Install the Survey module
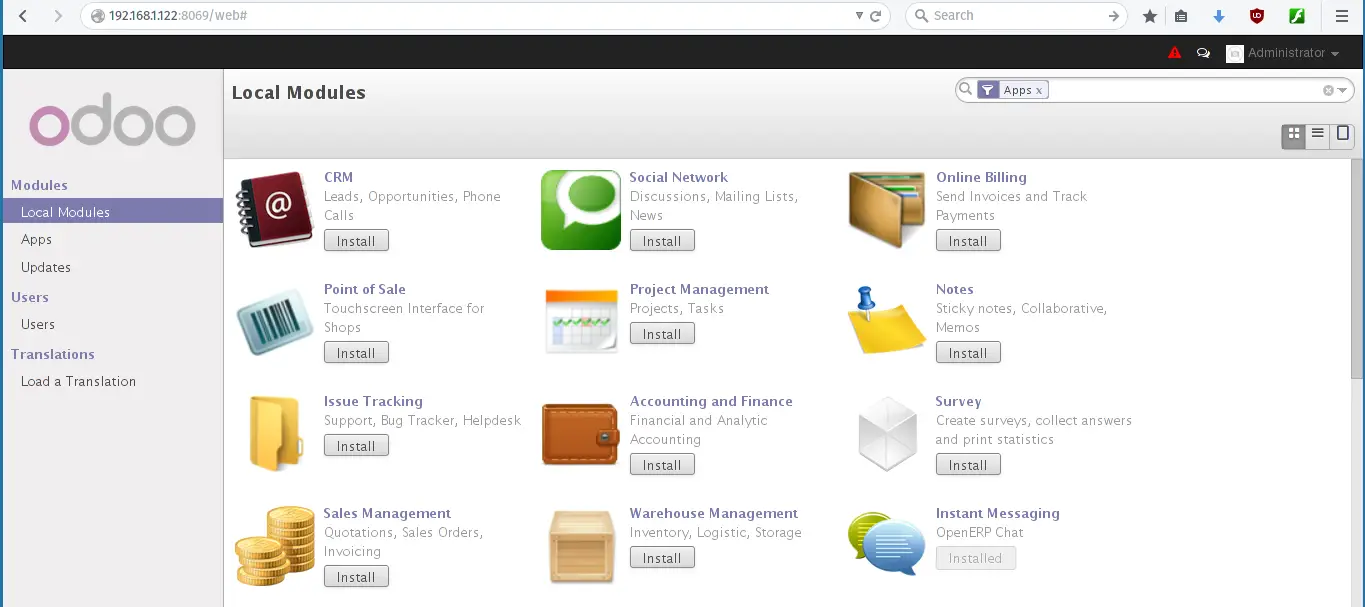This screenshot has height=607, width=1365. point(968,465)
